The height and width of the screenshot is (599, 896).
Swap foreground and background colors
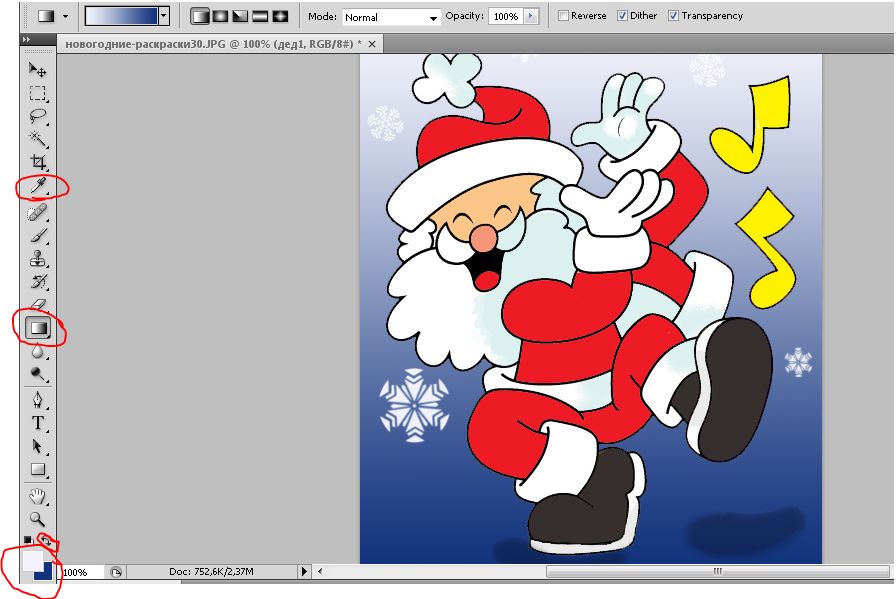point(46,540)
